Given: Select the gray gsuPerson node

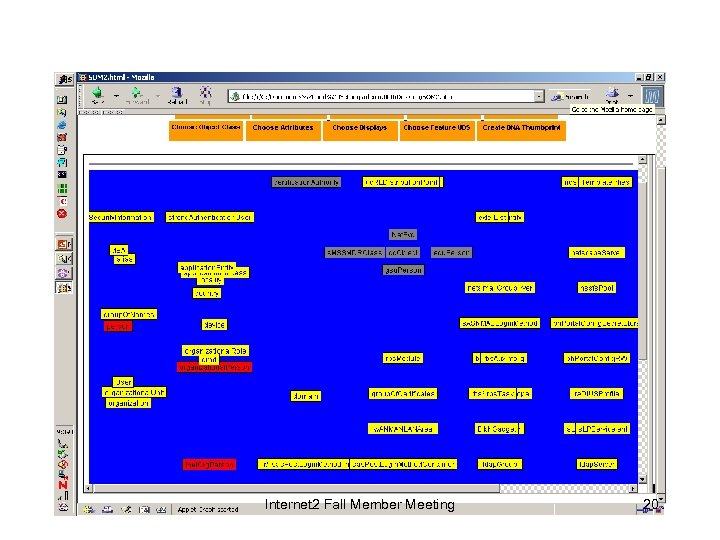Looking at the screenshot, I should pos(404,270).
